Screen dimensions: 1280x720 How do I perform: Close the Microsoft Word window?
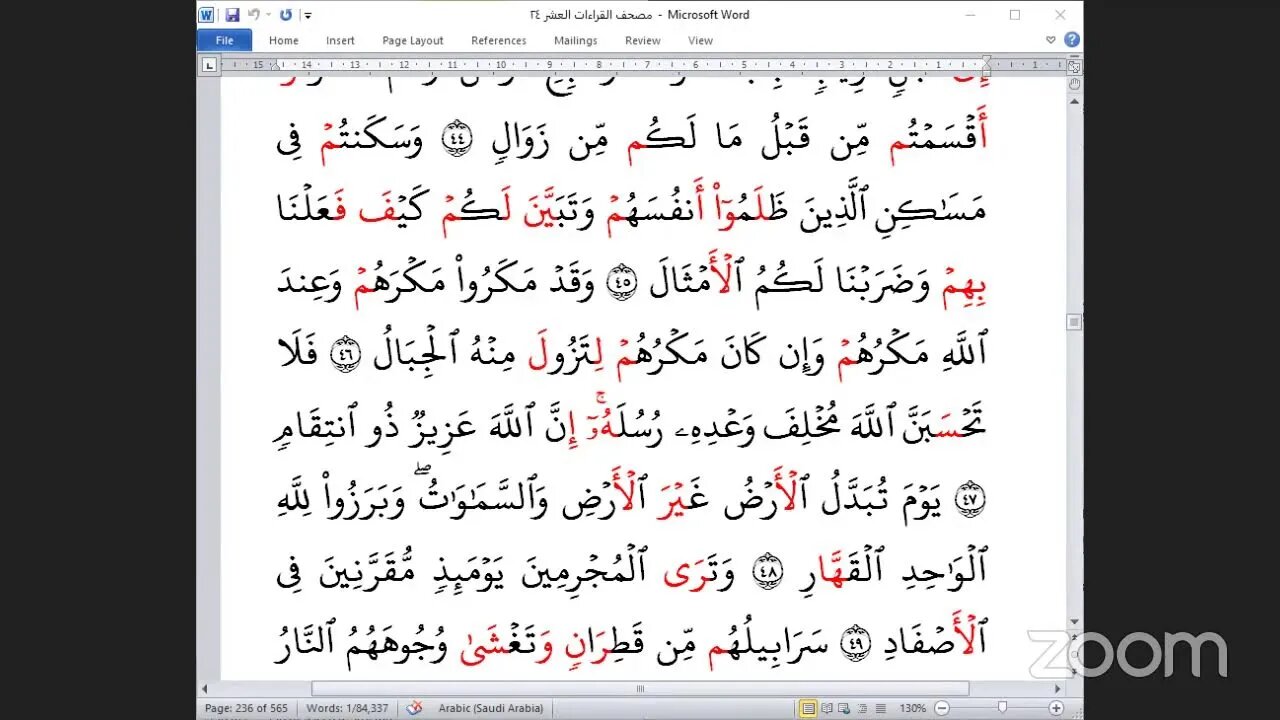[1060, 15]
